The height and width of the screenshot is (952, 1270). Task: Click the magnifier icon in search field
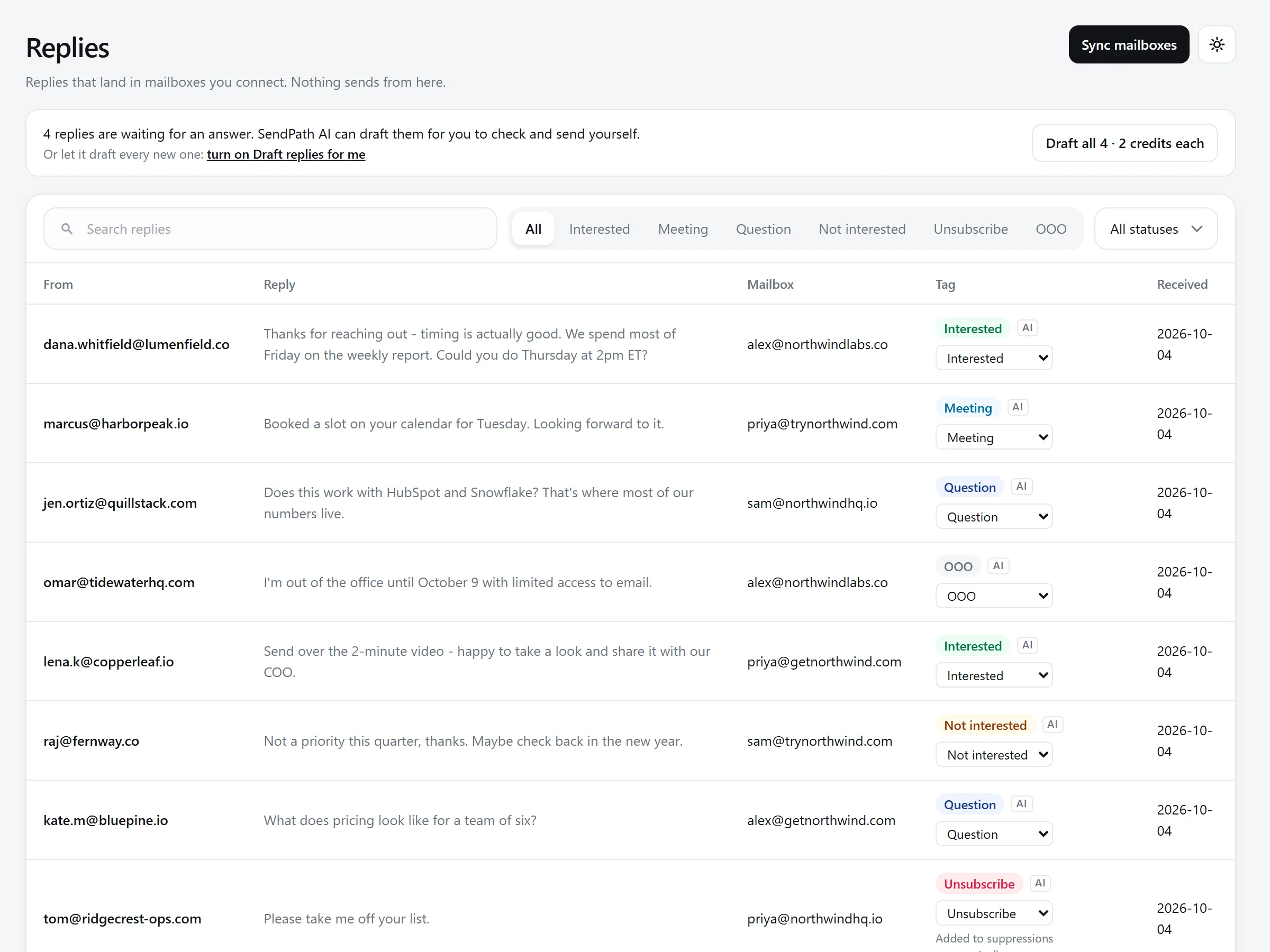67,229
